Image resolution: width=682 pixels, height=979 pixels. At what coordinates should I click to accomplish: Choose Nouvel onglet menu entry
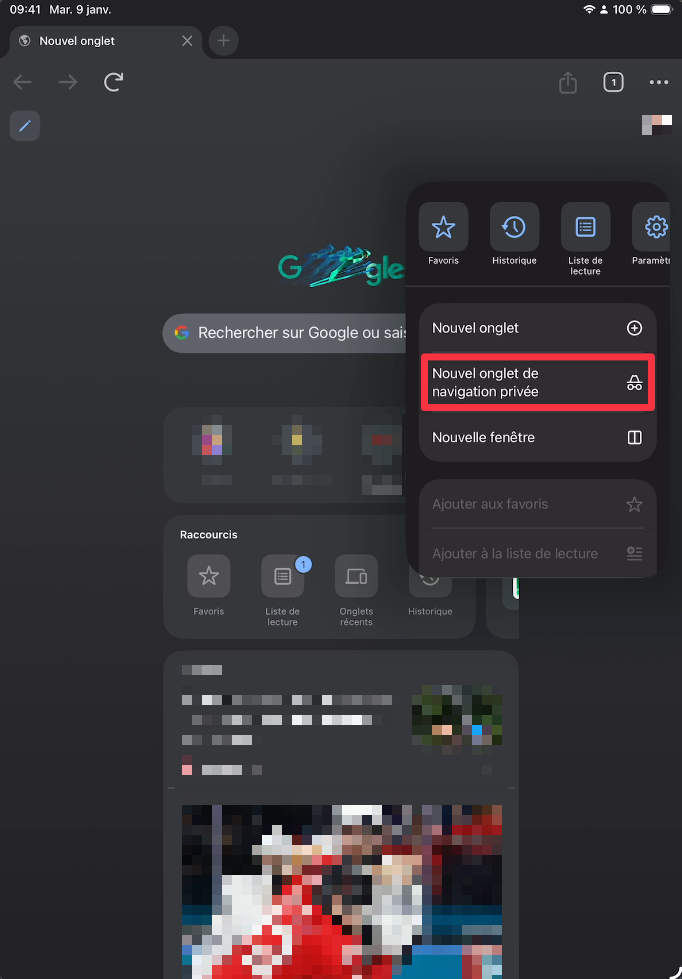538,328
